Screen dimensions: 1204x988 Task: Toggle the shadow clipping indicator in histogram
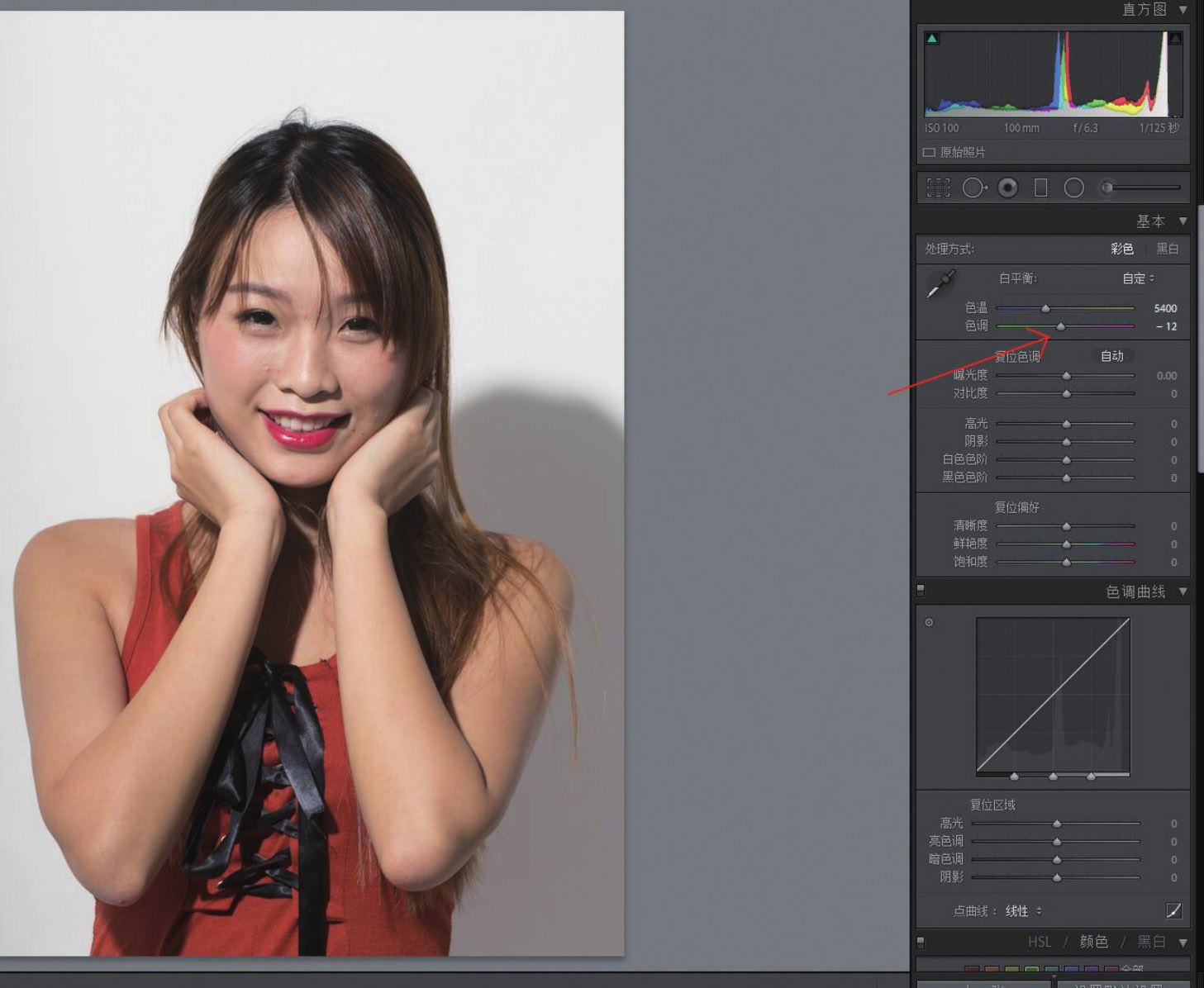pyautogui.click(x=932, y=39)
